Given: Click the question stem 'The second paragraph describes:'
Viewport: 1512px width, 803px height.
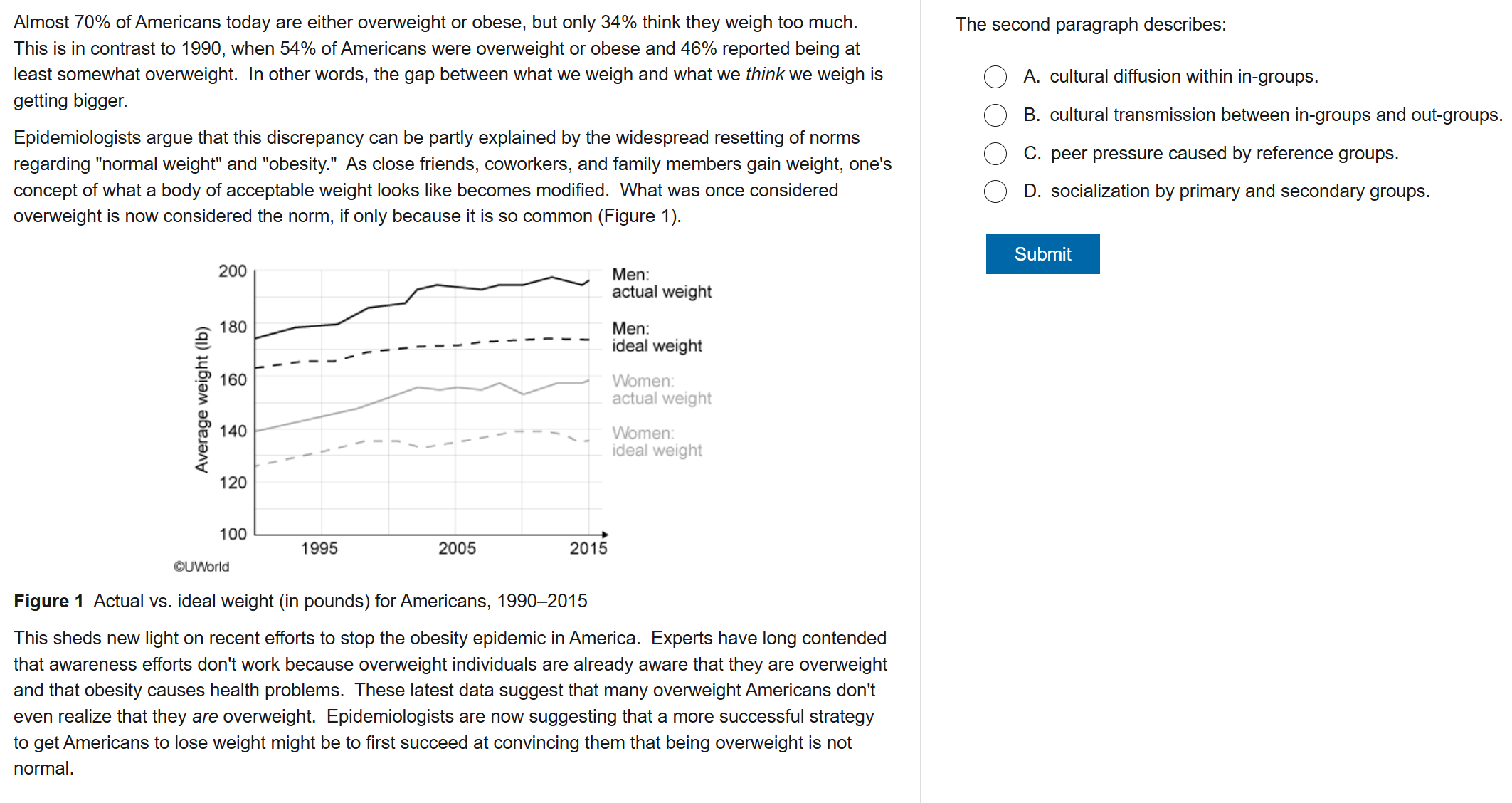Looking at the screenshot, I should click(1090, 25).
